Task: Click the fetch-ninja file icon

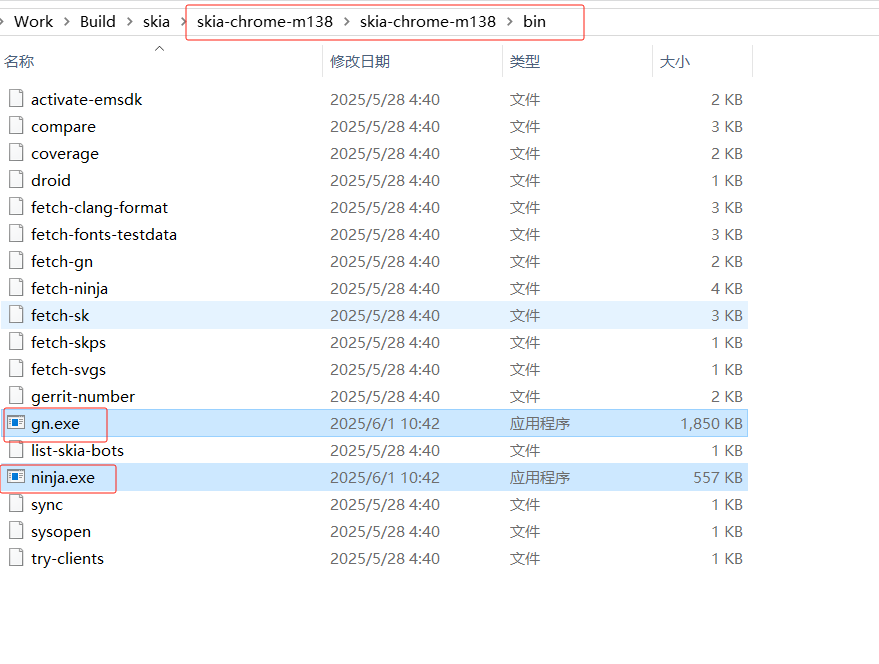Action: pos(16,287)
